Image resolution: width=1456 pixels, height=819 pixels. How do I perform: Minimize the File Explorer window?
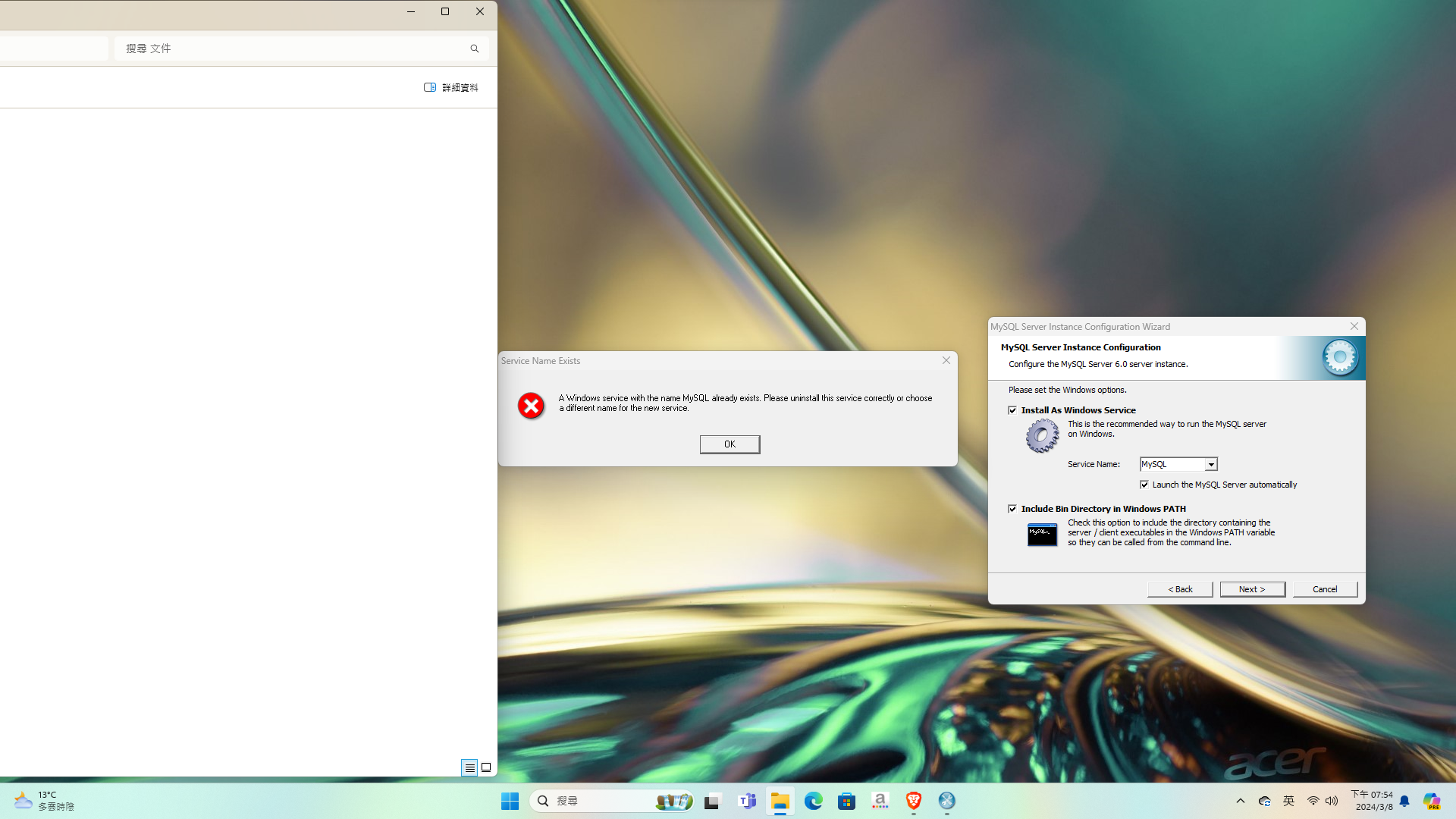click(x=411, y=11)
